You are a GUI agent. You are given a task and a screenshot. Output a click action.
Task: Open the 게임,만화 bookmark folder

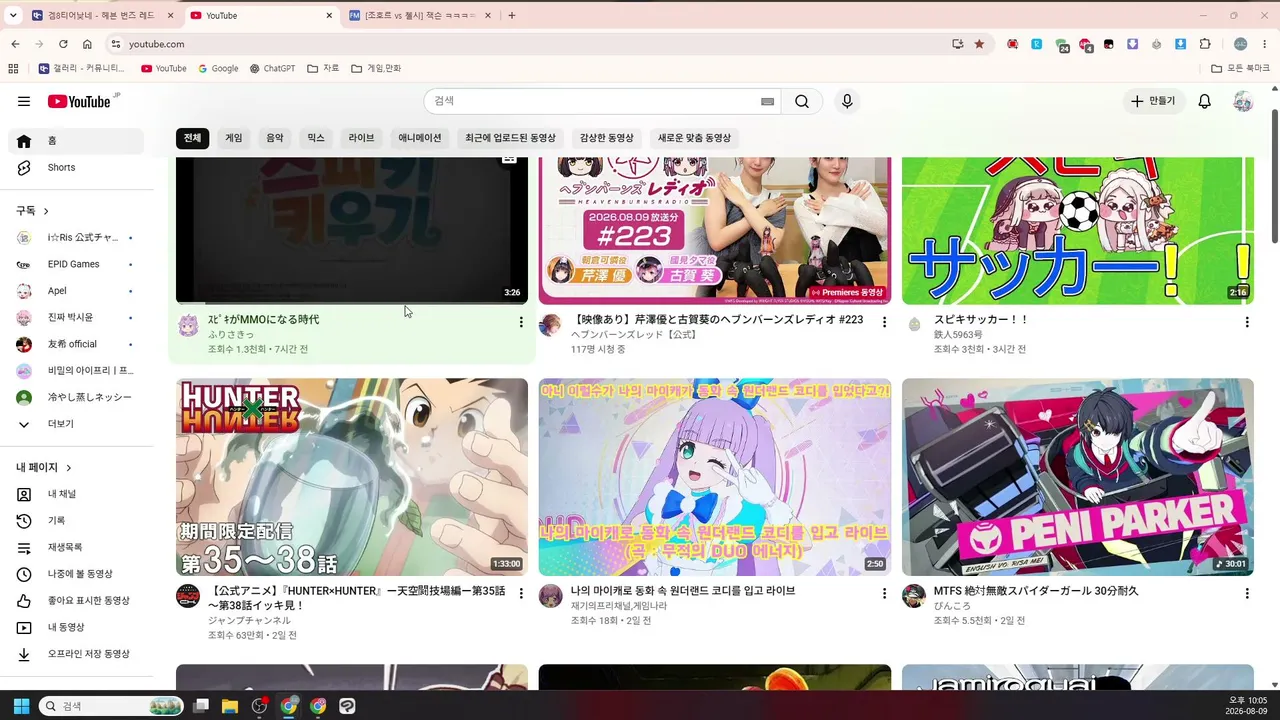click(x=376, y=68)
